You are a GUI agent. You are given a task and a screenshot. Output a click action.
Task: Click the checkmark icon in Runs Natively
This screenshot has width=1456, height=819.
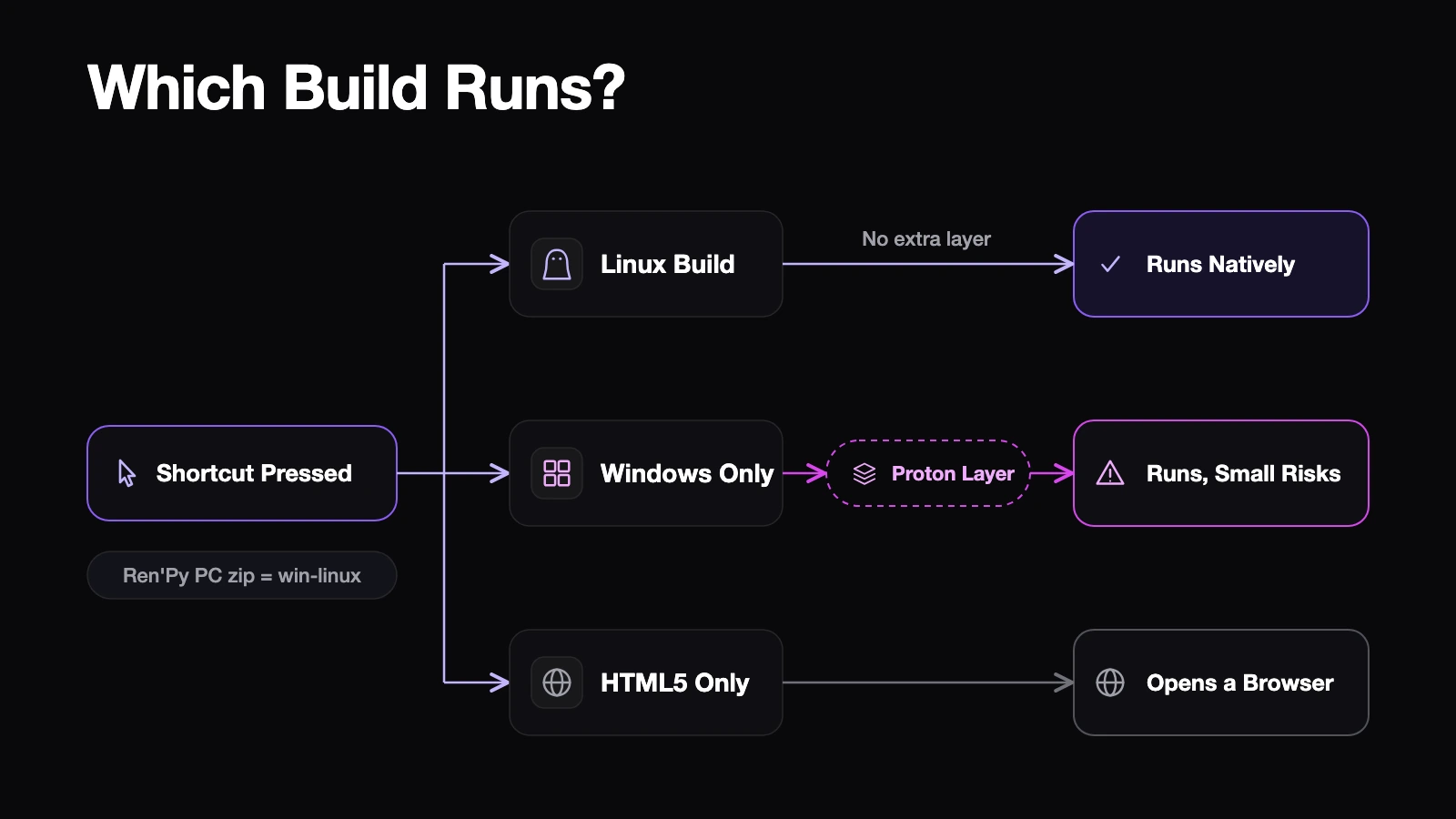point(1110,264)
